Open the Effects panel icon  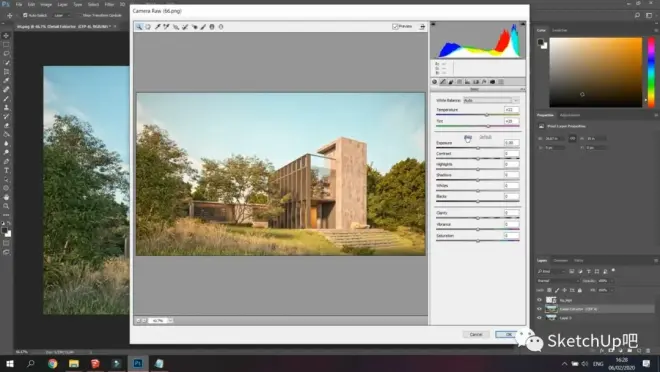tap(484, 82)
